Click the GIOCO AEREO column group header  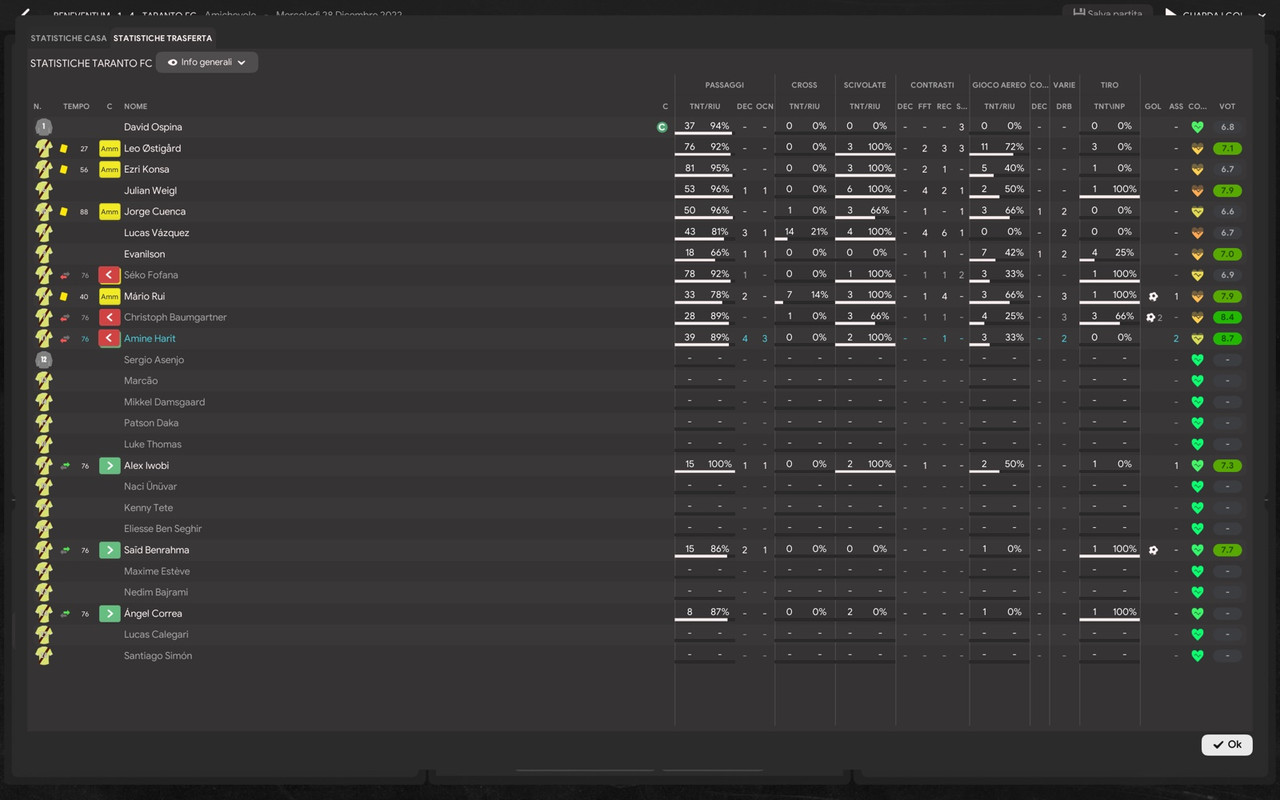999,85
